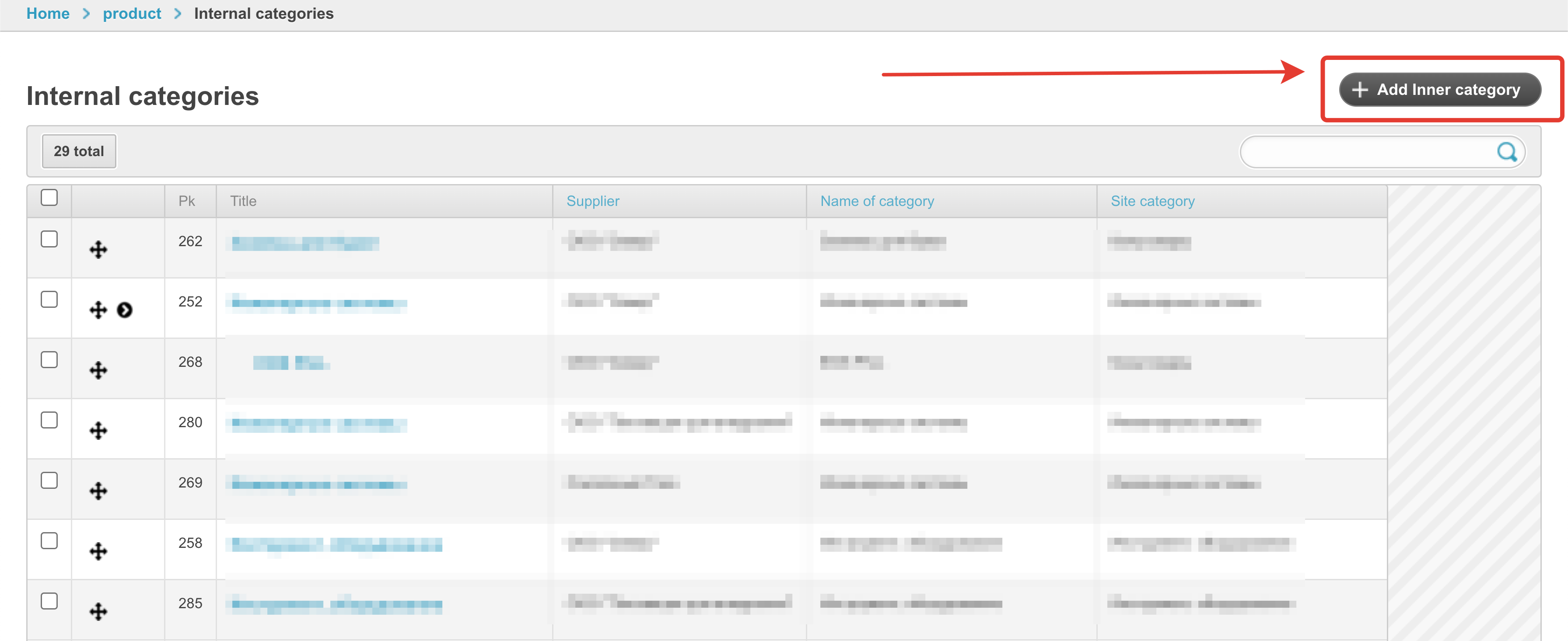Tick the checkbox for row 269
The width and height of the screenshot is (1568, 641).
pyautogui.click(x=49, y=481)
